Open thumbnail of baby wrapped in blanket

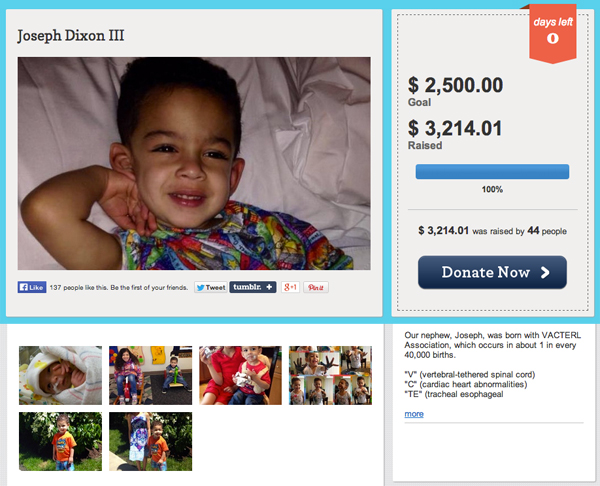(x=60, y=375)
